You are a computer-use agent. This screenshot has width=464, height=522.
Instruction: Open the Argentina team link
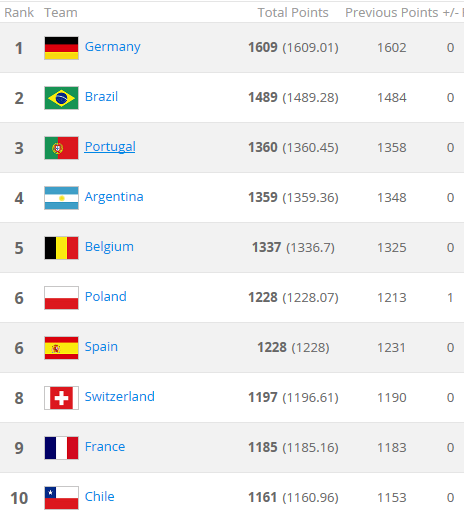point(114,197)
